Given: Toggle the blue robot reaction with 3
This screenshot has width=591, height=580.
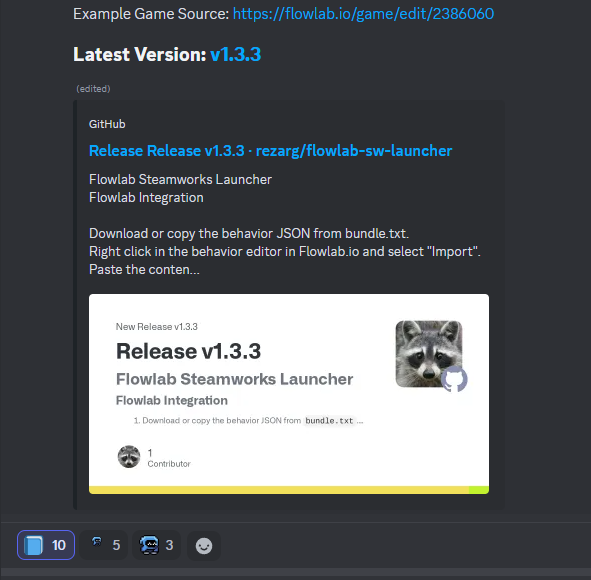Looking at the screenshot, I should [156, 545].
